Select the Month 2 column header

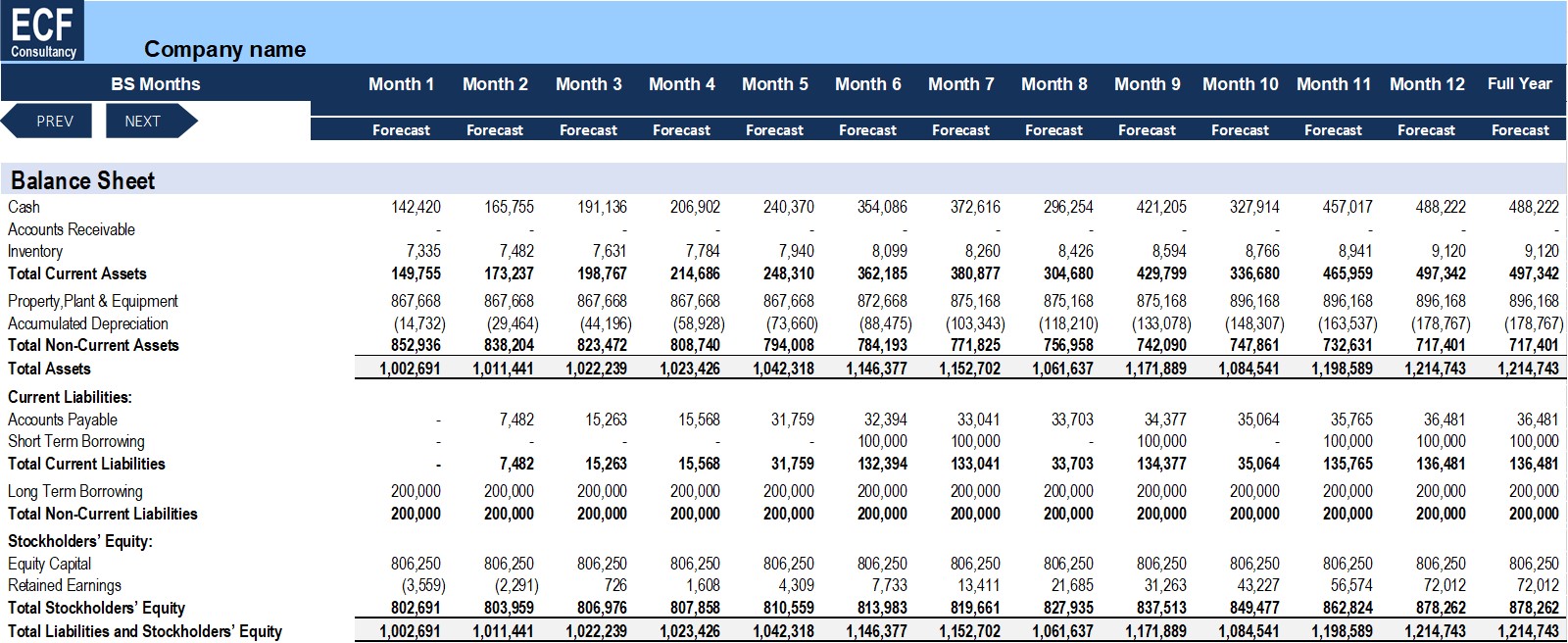pos(495,84)
